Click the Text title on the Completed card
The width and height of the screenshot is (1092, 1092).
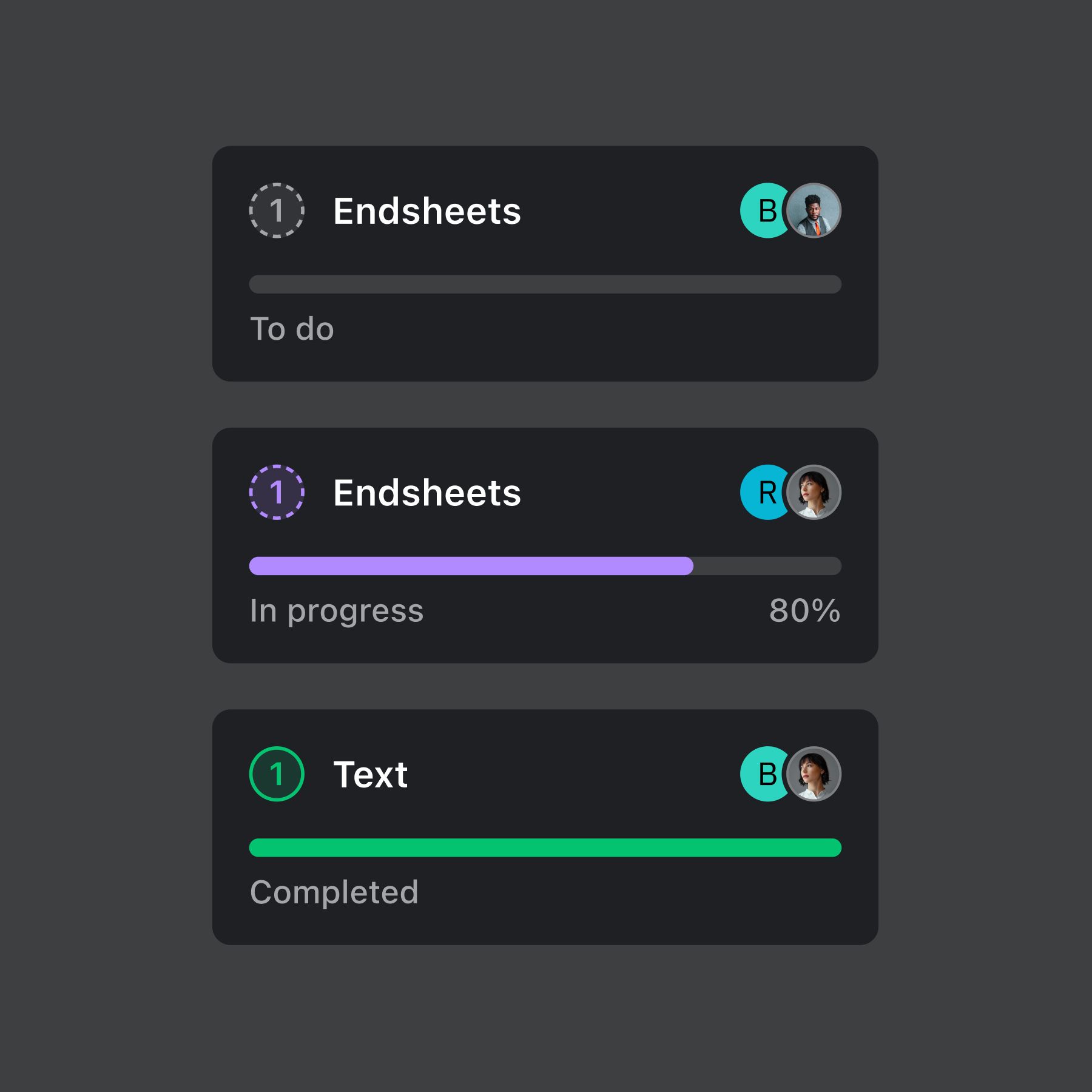click(x=371, y=775)
